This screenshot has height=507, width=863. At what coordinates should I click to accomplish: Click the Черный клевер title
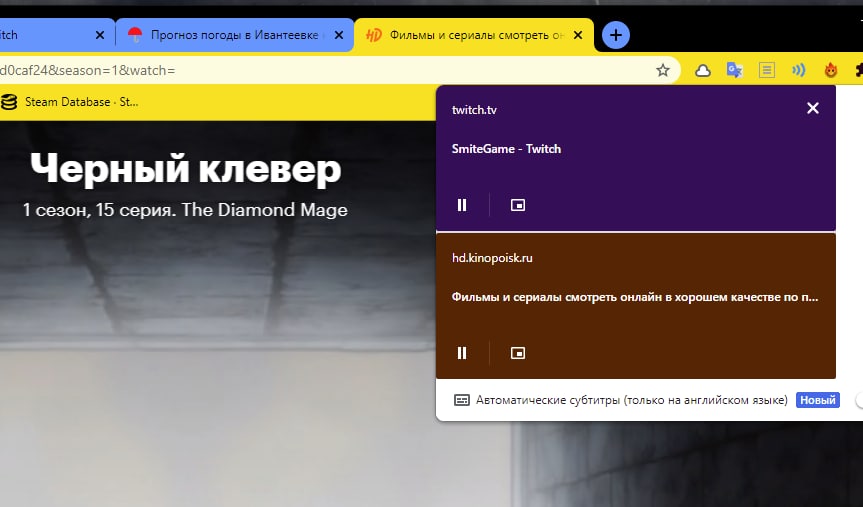point(186,168)
